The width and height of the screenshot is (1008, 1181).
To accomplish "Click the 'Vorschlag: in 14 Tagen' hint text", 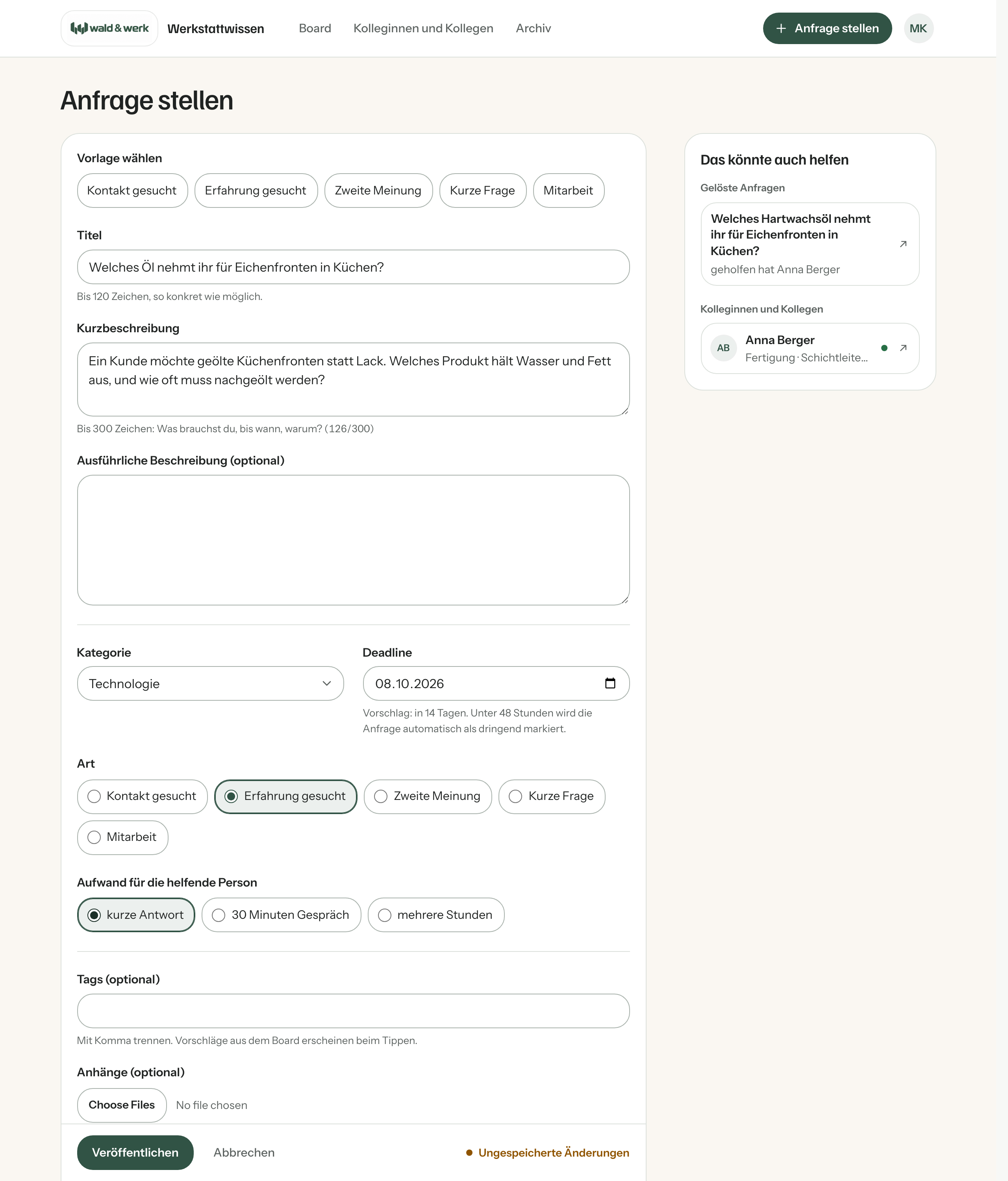I will point(477,721).
